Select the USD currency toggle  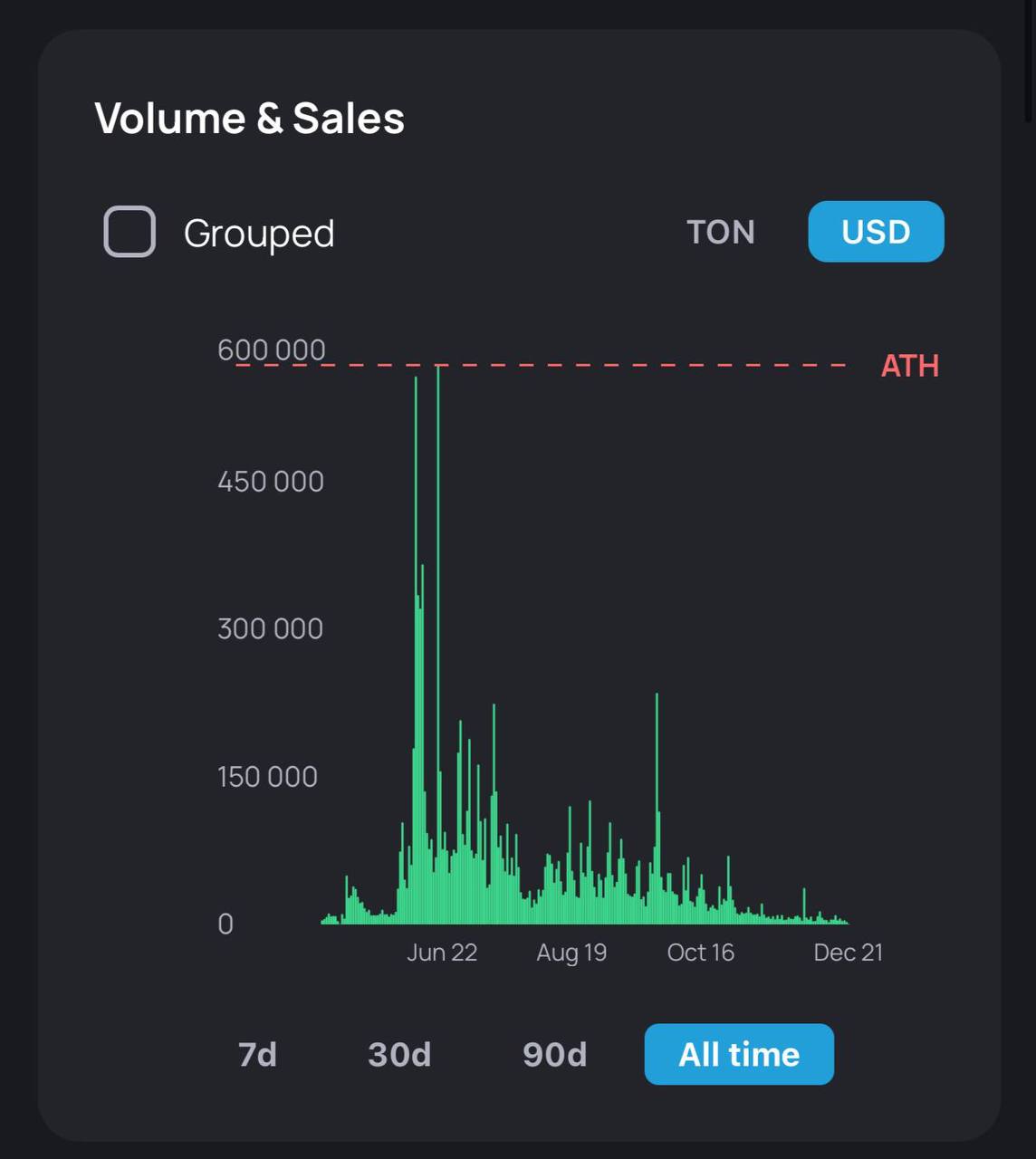[x=876, y=232]
